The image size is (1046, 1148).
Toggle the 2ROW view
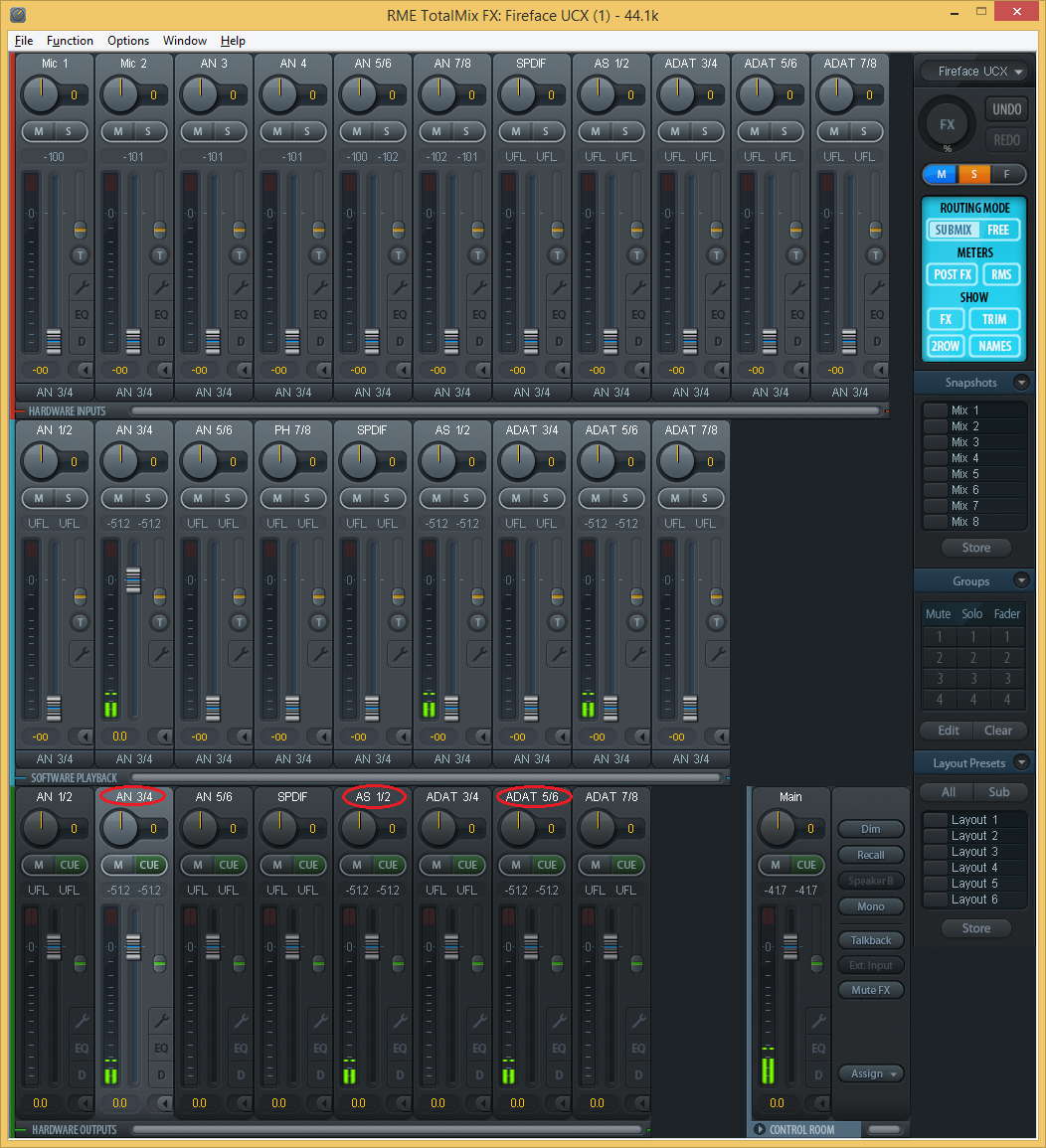(945, 346)
